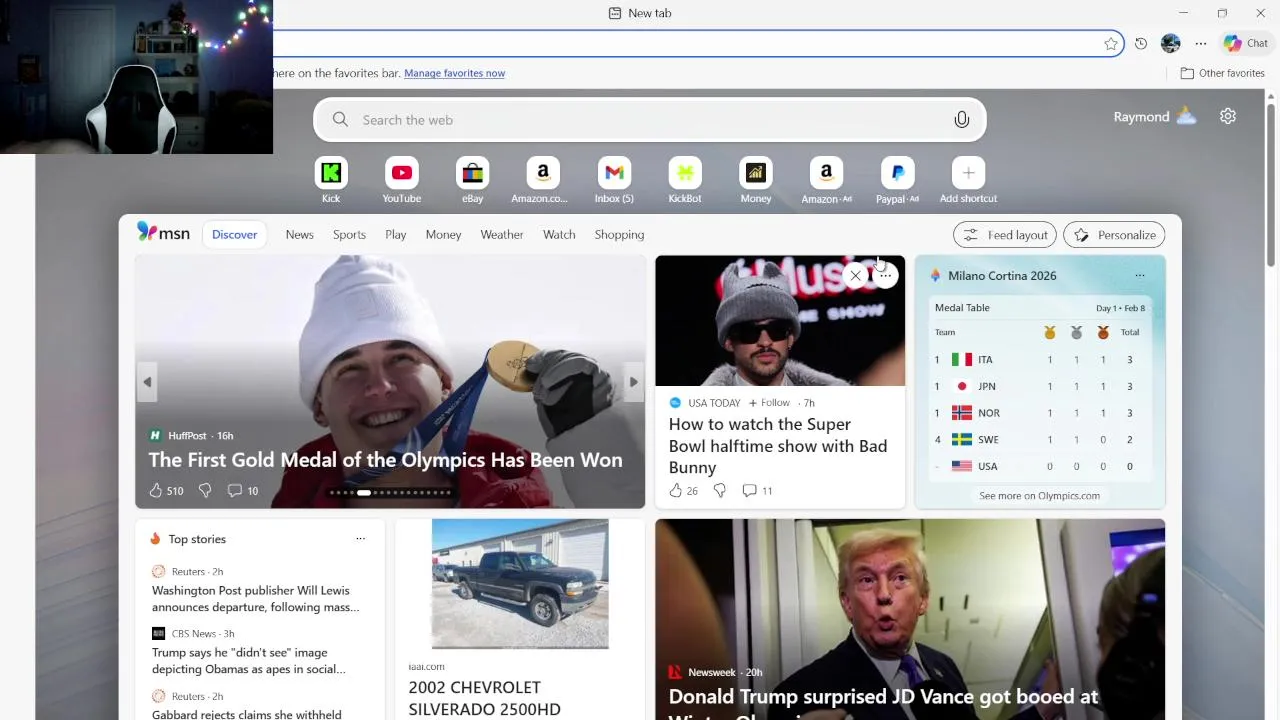This screenshot has width=1280, height=720.
Task: Dismiss the Bad Bunny story card
Action: (855, 275)
